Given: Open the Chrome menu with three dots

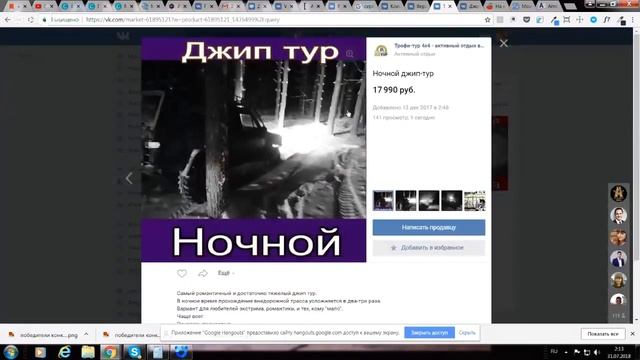Looking at the screenshot, I should (x=633, y=20).
